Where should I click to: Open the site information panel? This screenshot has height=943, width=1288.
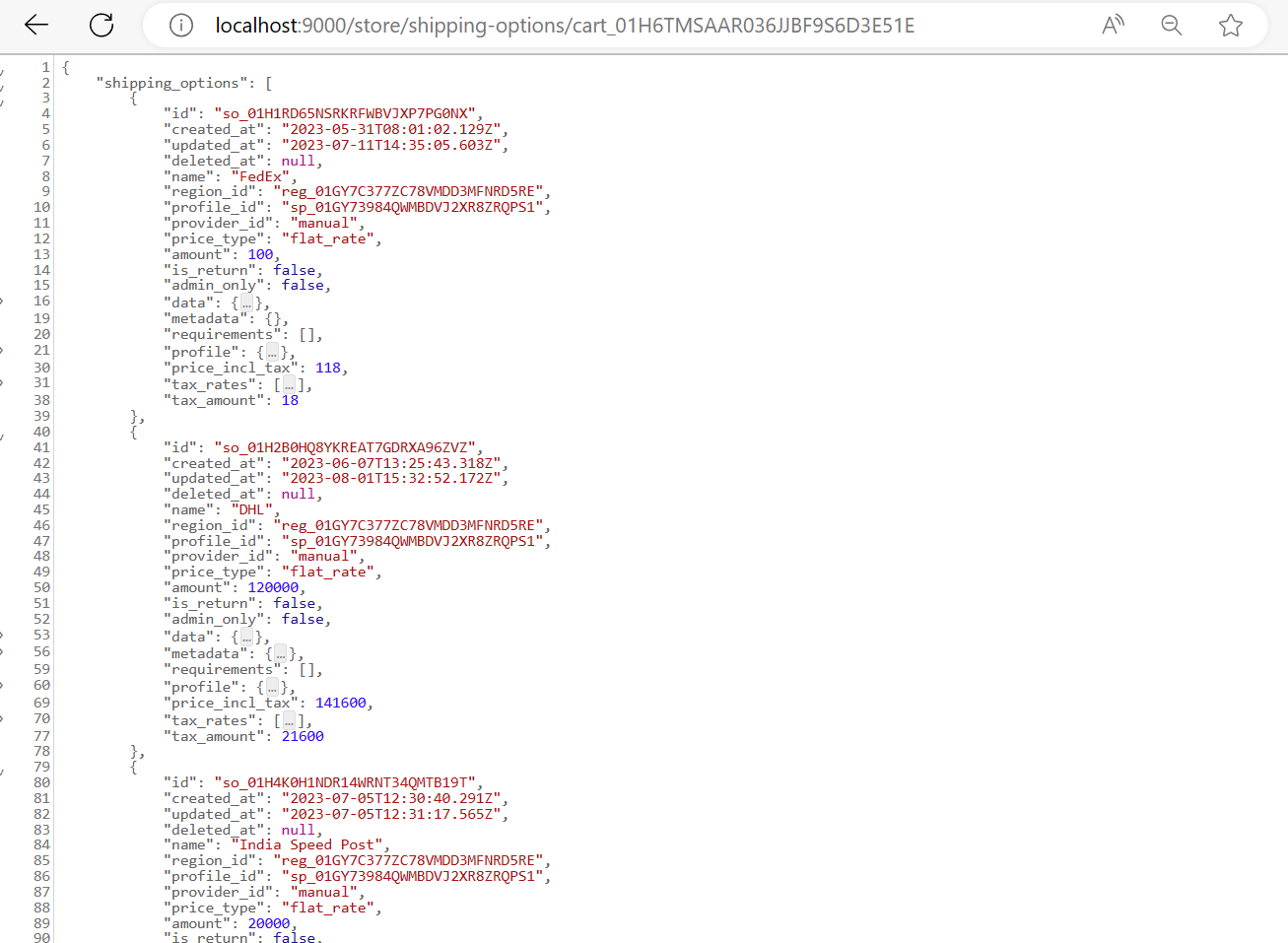180,25
